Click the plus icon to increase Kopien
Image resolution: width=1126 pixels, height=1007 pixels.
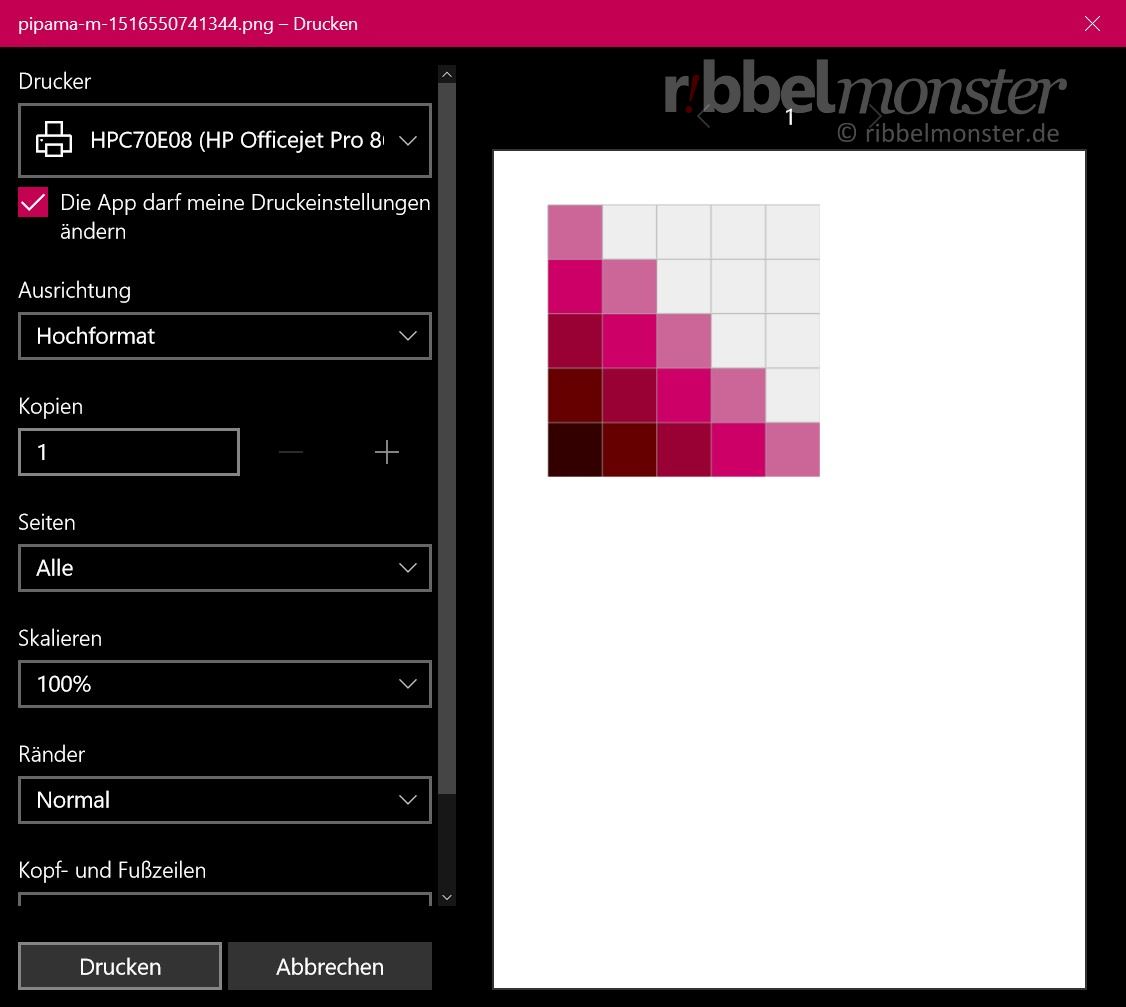click(386, 452)
